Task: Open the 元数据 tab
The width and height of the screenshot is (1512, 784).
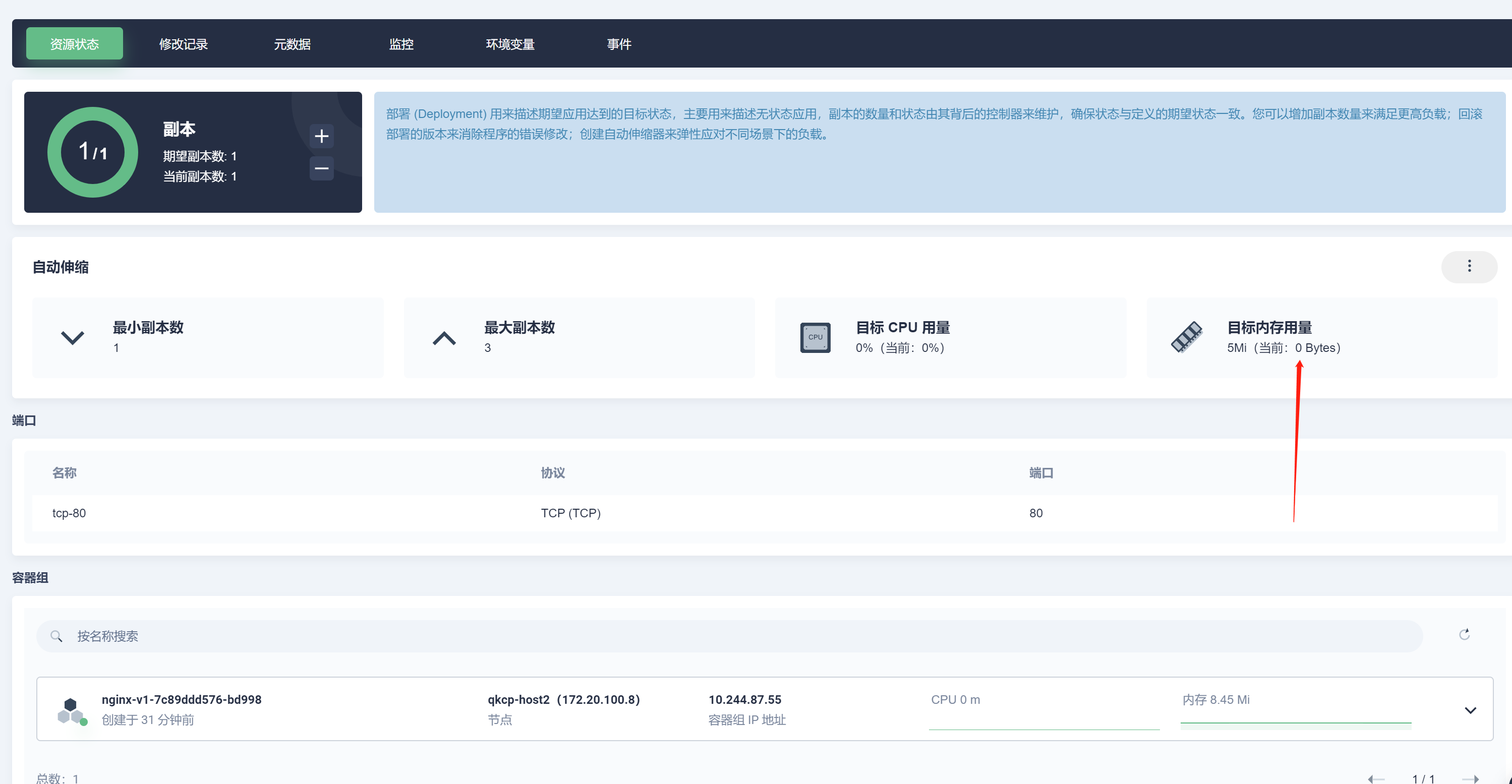Action: tap(293, 43)
